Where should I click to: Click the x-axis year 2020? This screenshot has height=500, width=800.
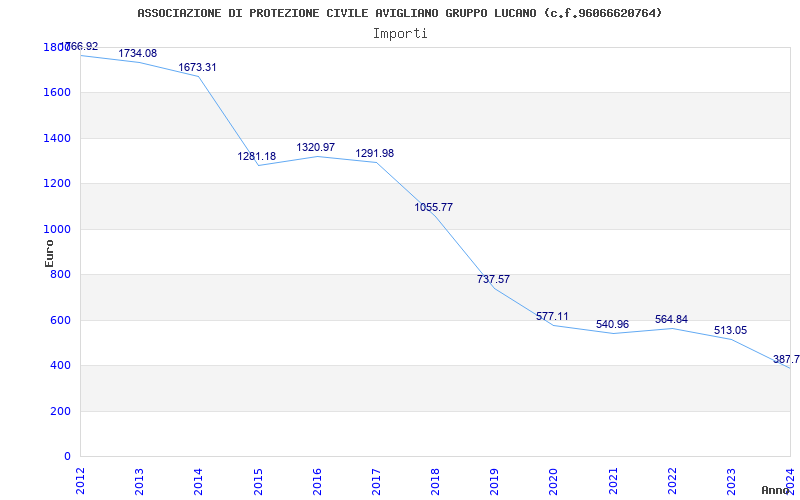(x=554, y=481)
